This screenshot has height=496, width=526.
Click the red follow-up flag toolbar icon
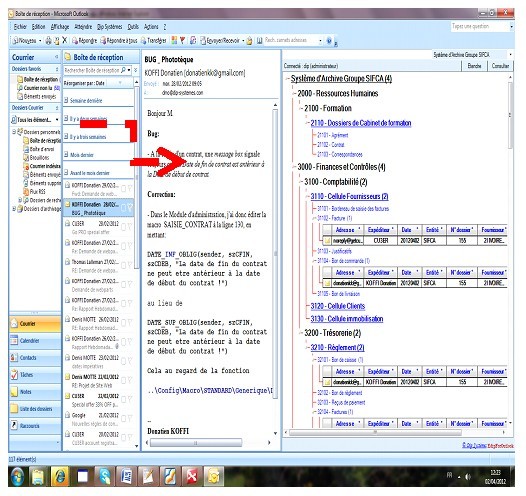[182, 41]
